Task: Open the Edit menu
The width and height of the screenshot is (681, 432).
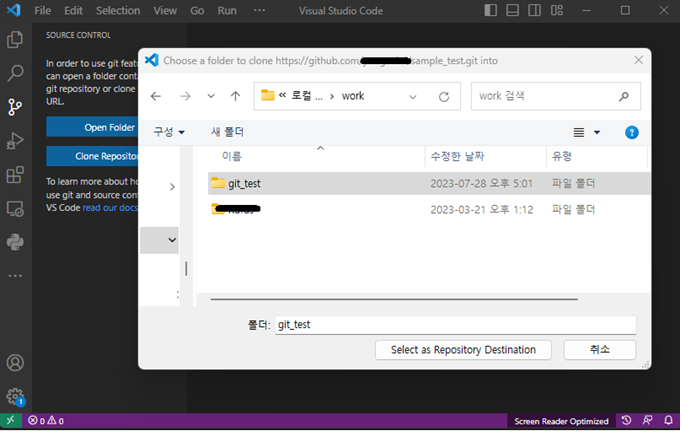Action: pyautogui.click(x=73, y=10)
